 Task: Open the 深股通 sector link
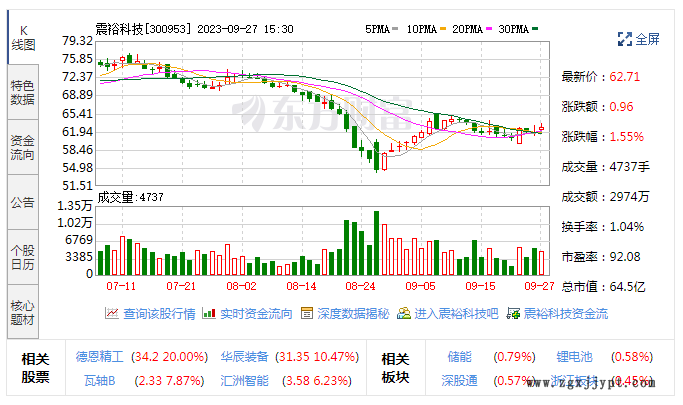point(460,381)
